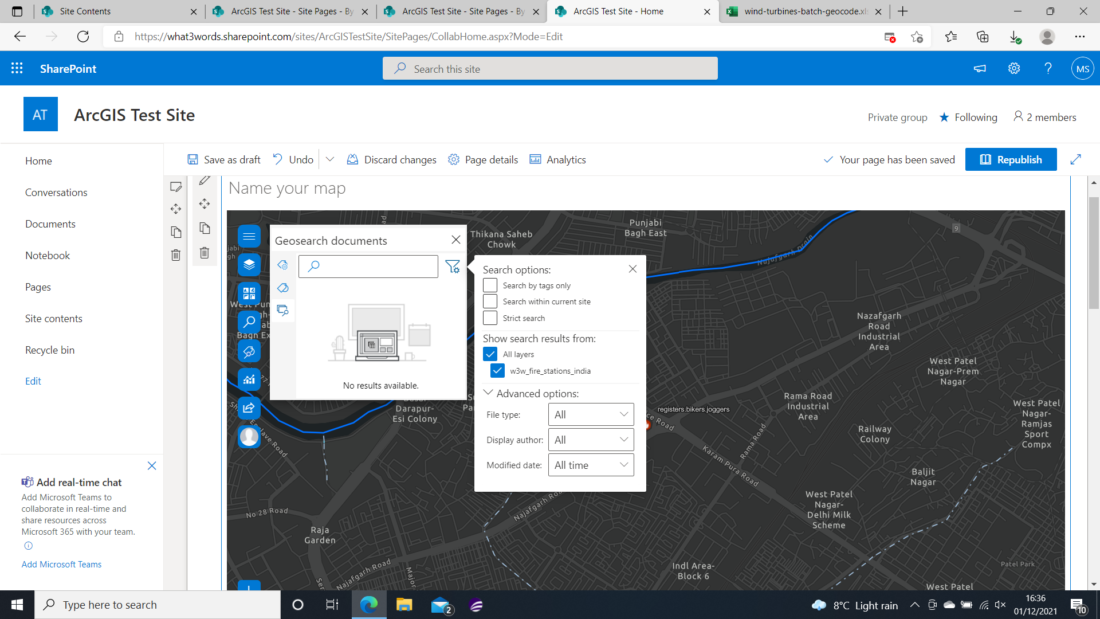Screen dimensions: 1100x619
Task: Select the highlighted document search mode icon
Action: tap(283, 310)
